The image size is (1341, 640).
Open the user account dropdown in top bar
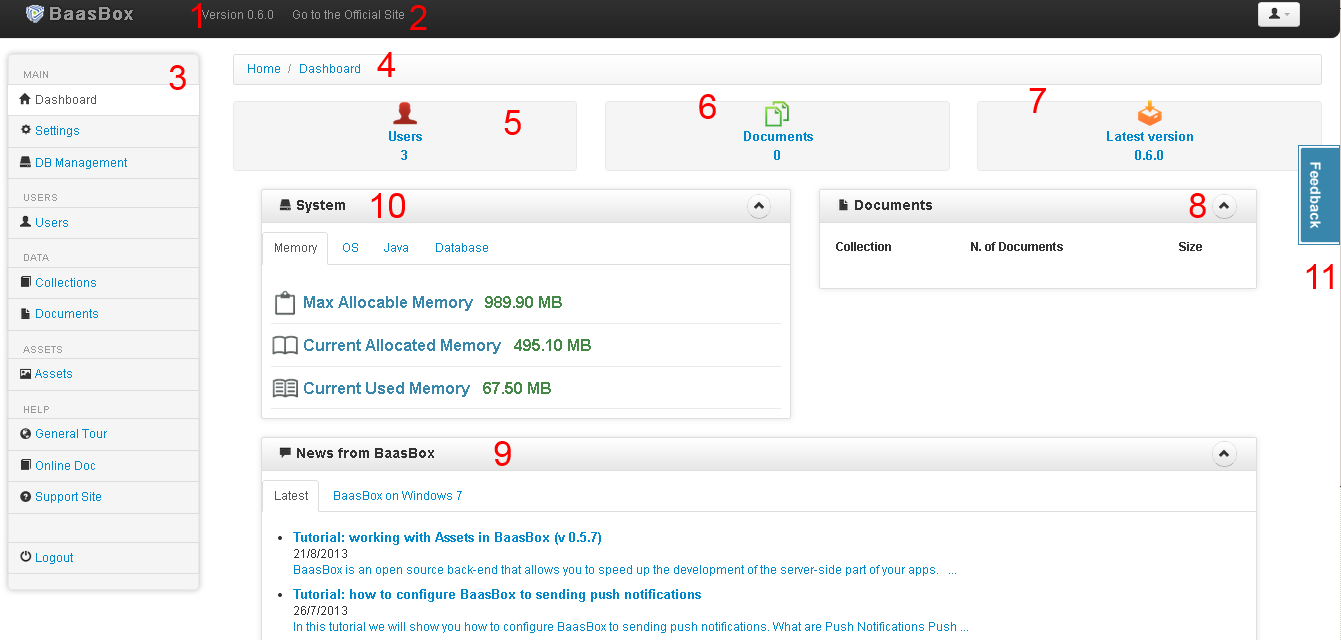point(1278,14)
